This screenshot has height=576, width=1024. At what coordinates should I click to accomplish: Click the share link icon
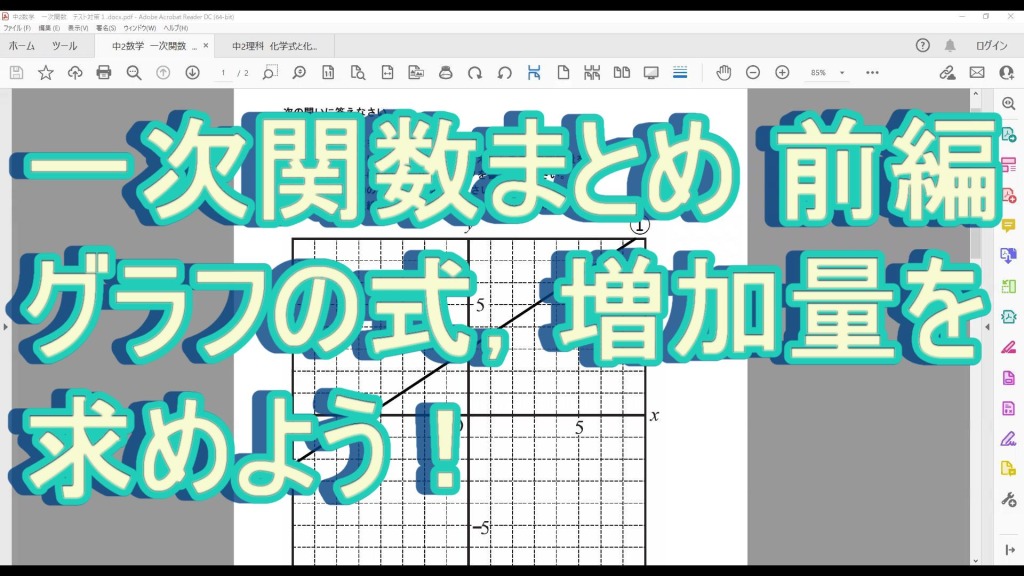click(x=947, y=73)
